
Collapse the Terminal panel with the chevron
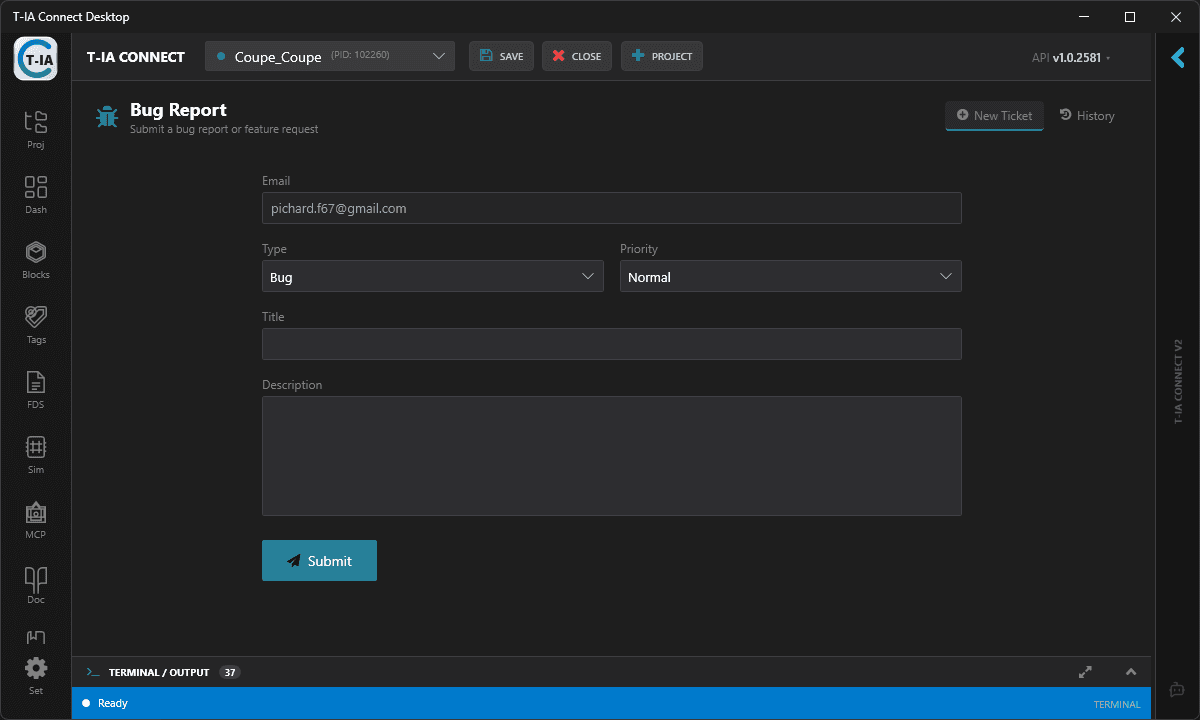pos(1131,672)
